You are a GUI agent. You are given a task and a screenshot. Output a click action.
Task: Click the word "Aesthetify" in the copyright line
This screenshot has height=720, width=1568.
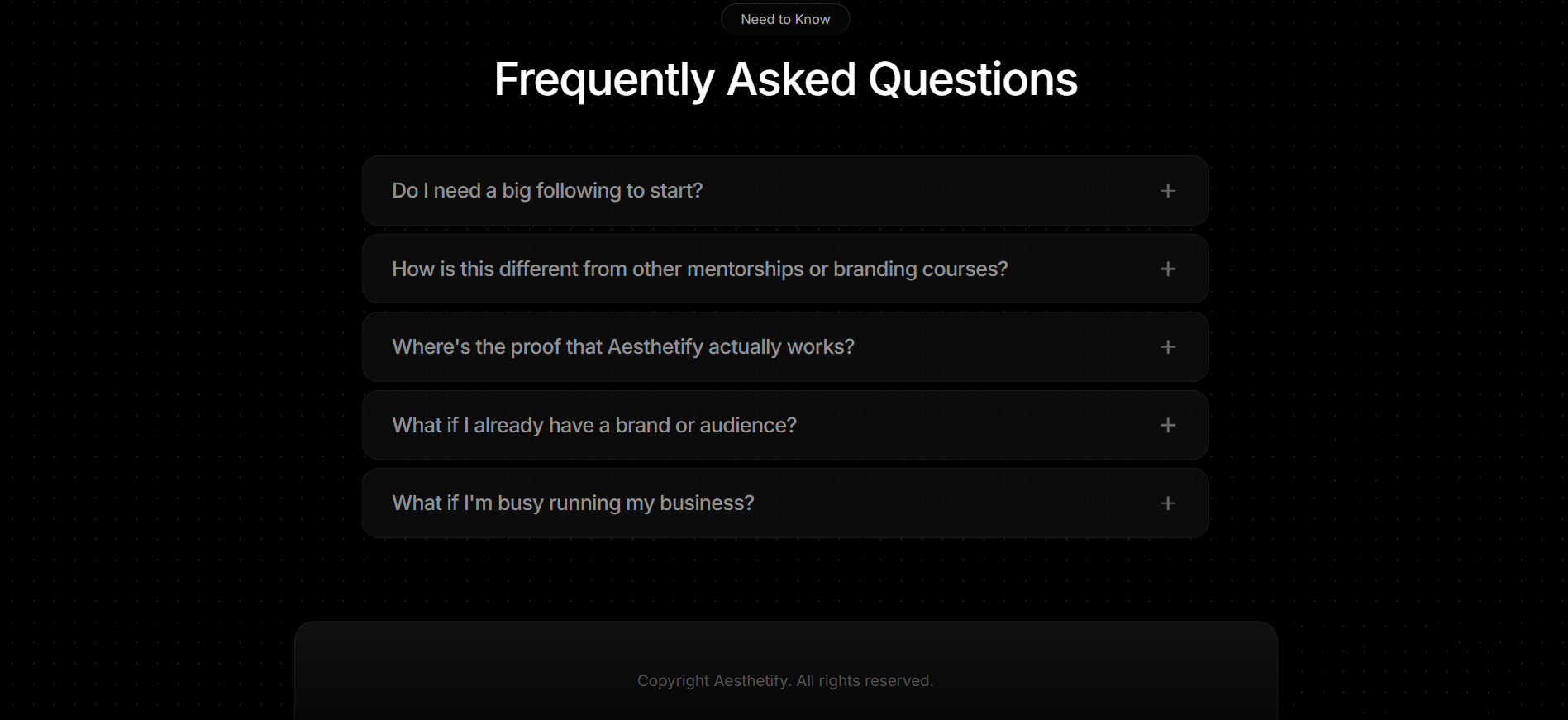tap(751, 680)
